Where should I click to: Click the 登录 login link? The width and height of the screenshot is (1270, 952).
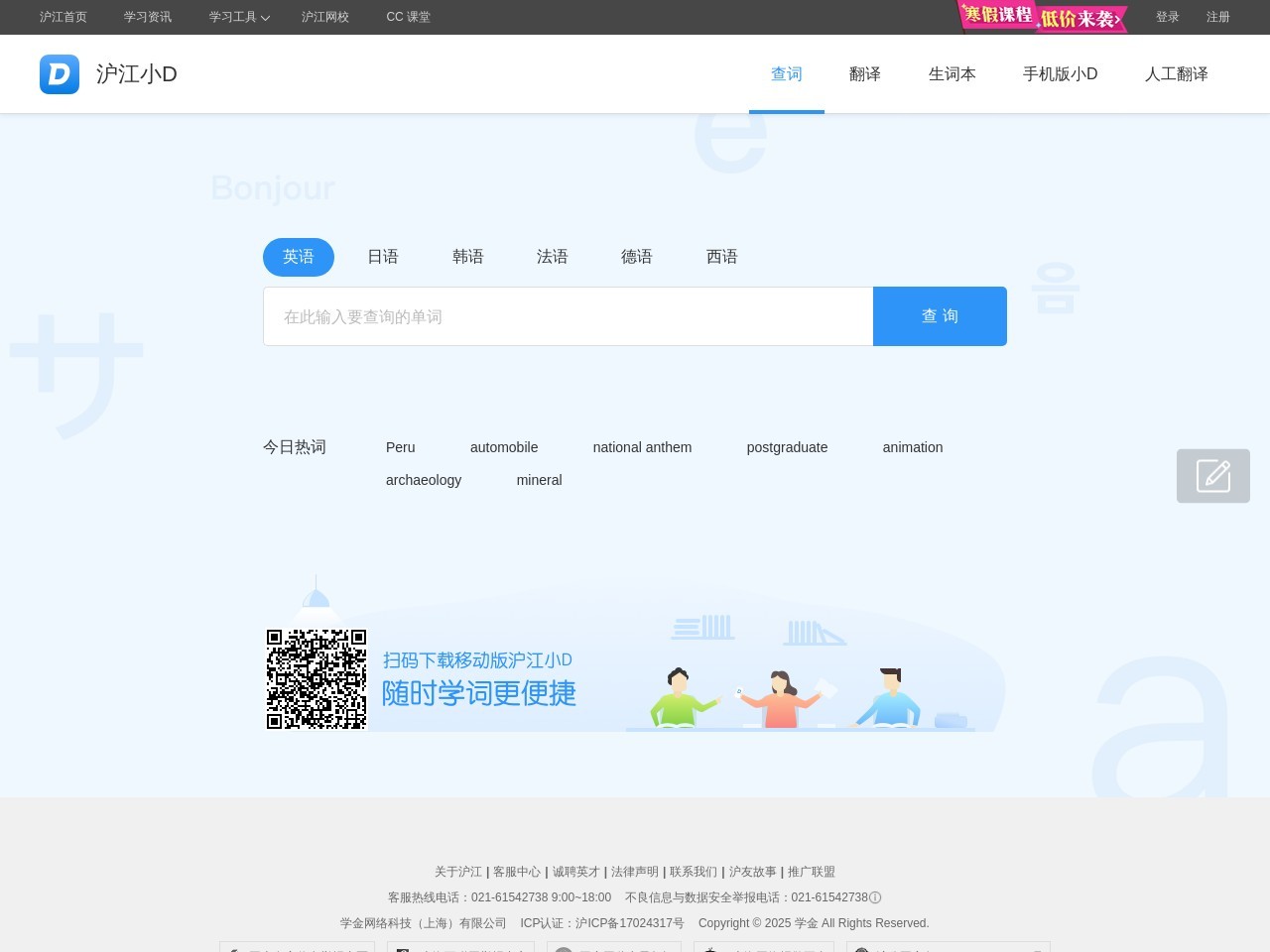click(1168, 17)
